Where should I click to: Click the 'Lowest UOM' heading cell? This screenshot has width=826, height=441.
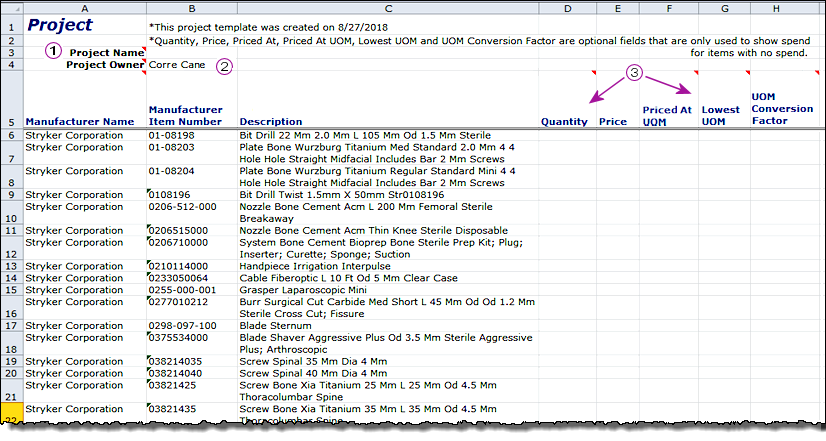pos(722,115)
